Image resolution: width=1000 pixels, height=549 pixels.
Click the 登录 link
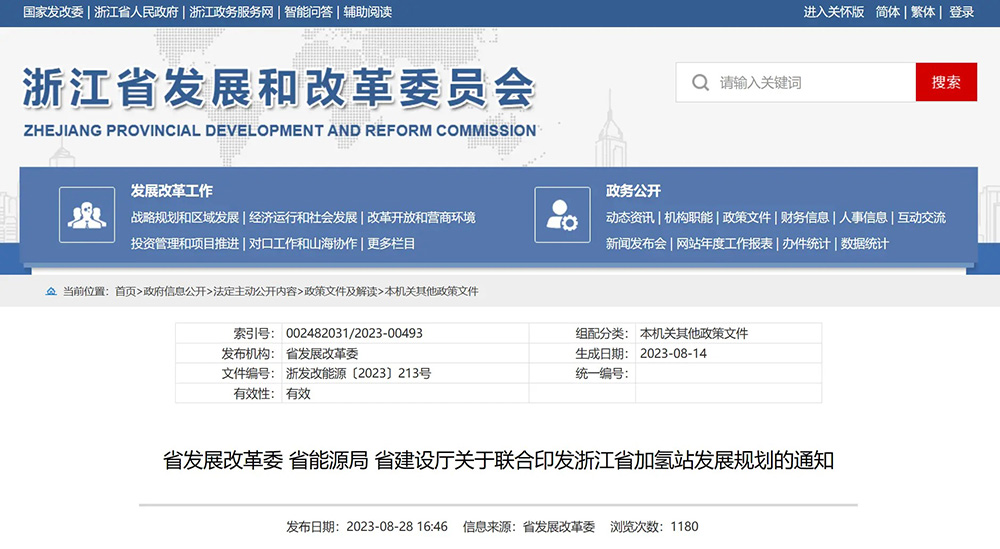(961, 12)
